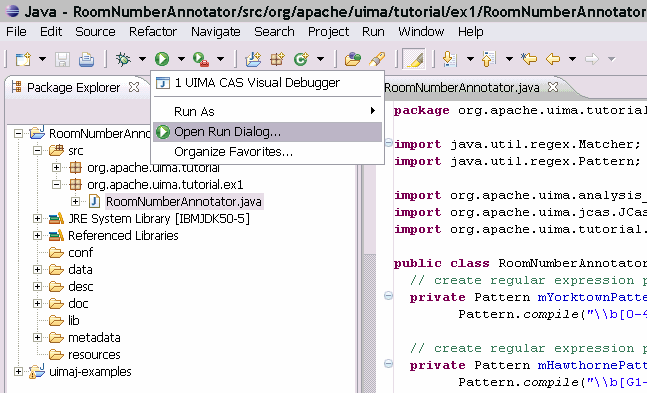
Task: Collapse the RoomNumberAnnotator project node
Action: pyautogui.click(x=18, y=133)
